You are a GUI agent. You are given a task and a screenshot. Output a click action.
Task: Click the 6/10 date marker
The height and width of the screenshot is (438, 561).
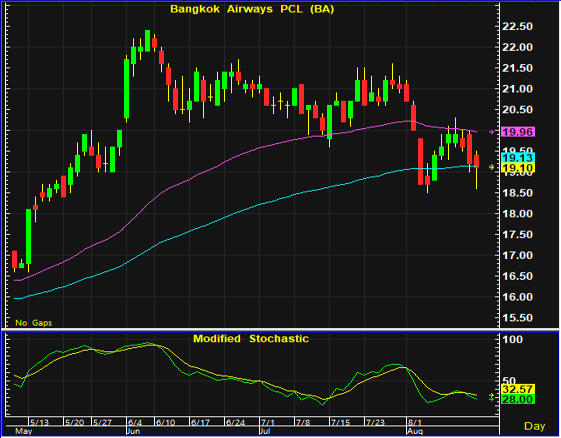pyautogui.click(x=165, y=422)
